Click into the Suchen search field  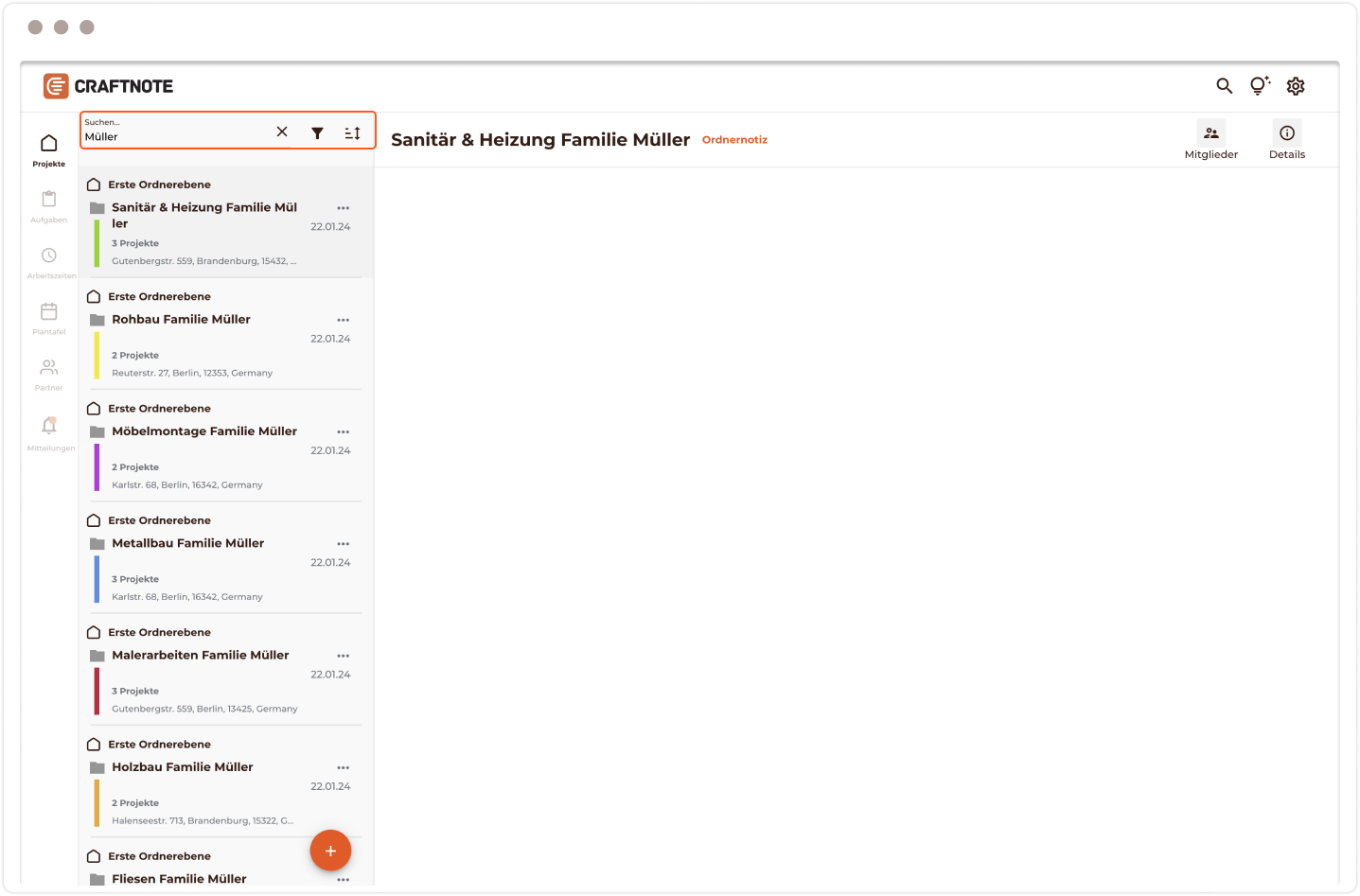pyautogui.click(x=175, y=136)
